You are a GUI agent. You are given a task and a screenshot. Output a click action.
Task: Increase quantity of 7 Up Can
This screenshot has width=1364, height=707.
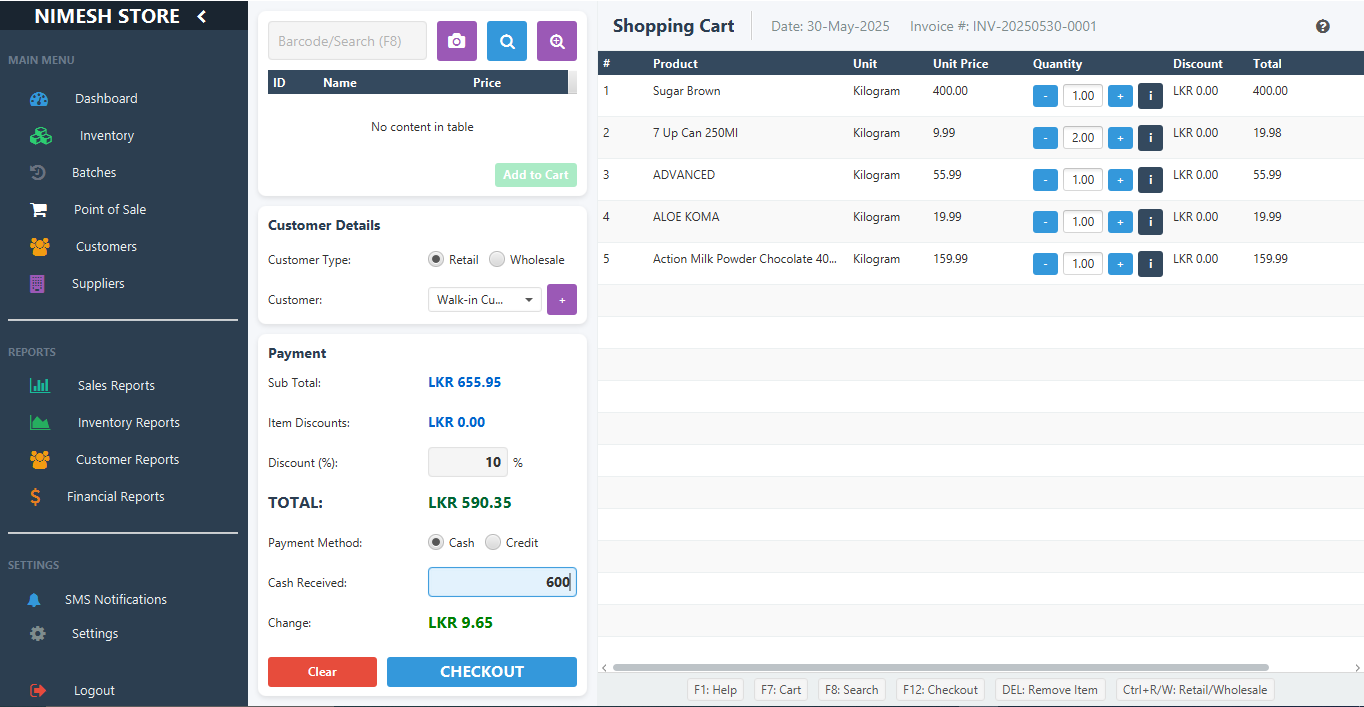click(1120, 138)
